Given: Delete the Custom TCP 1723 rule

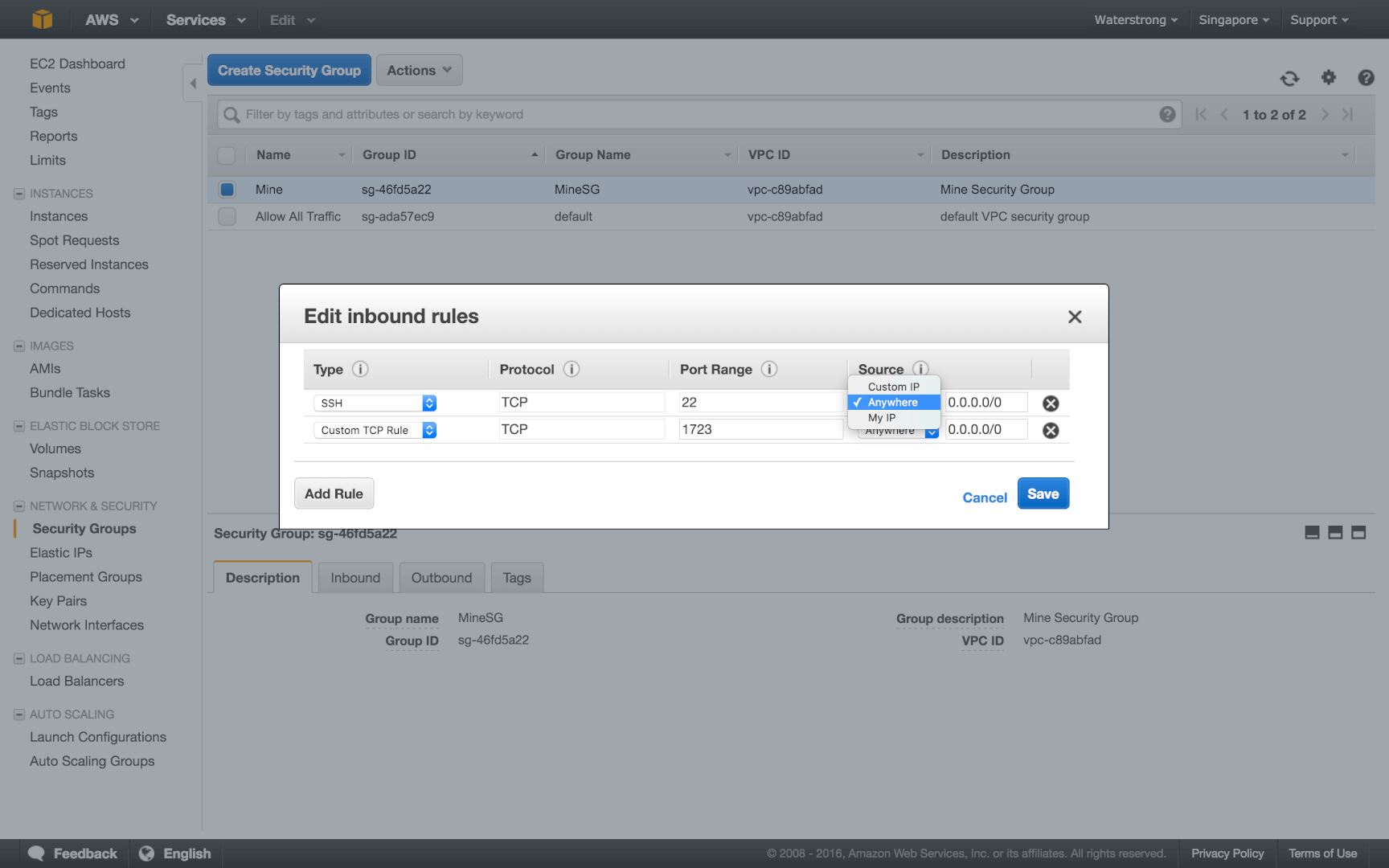Looking at the screenshot, I should click(x=1051, y=431).
